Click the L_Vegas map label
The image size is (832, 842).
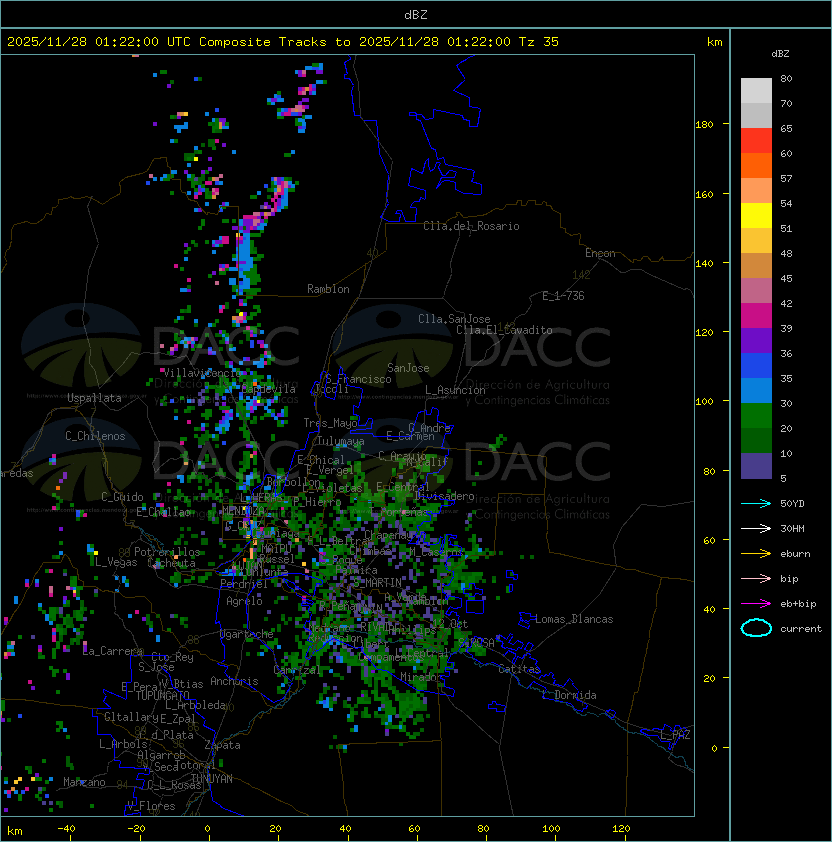[116, 562]
